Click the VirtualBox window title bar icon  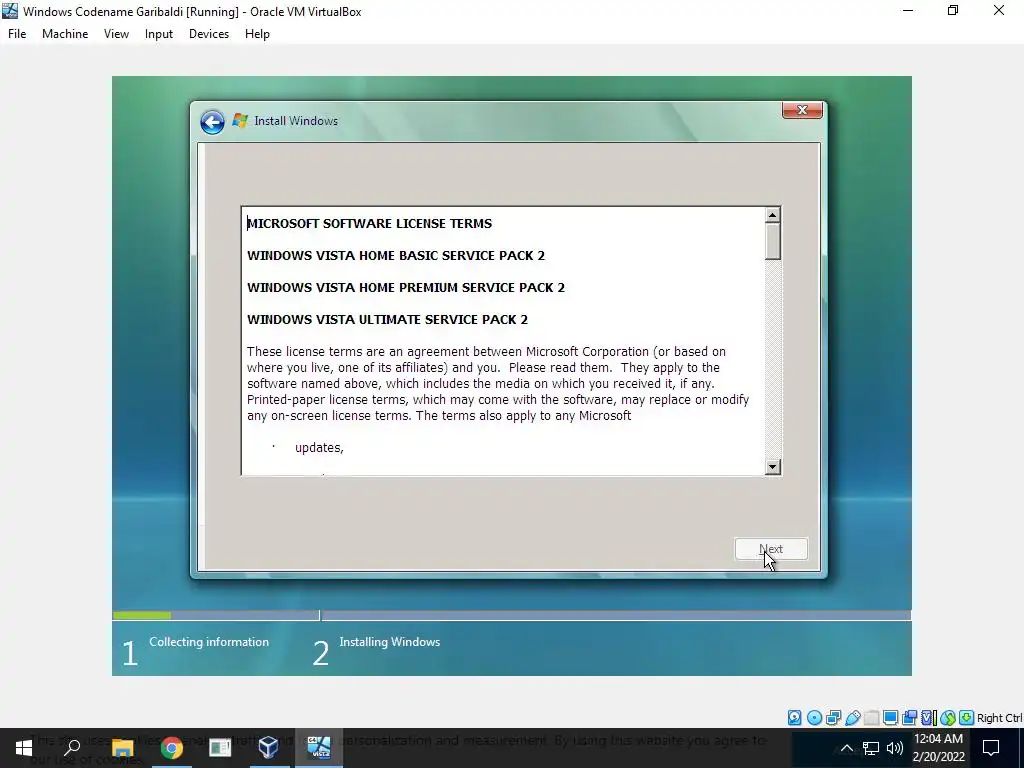[10, 10]
